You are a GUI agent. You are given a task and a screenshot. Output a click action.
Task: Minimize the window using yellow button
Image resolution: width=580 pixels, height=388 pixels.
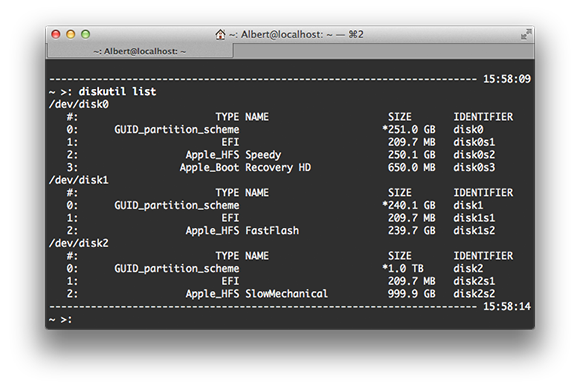tap(71, 34)
